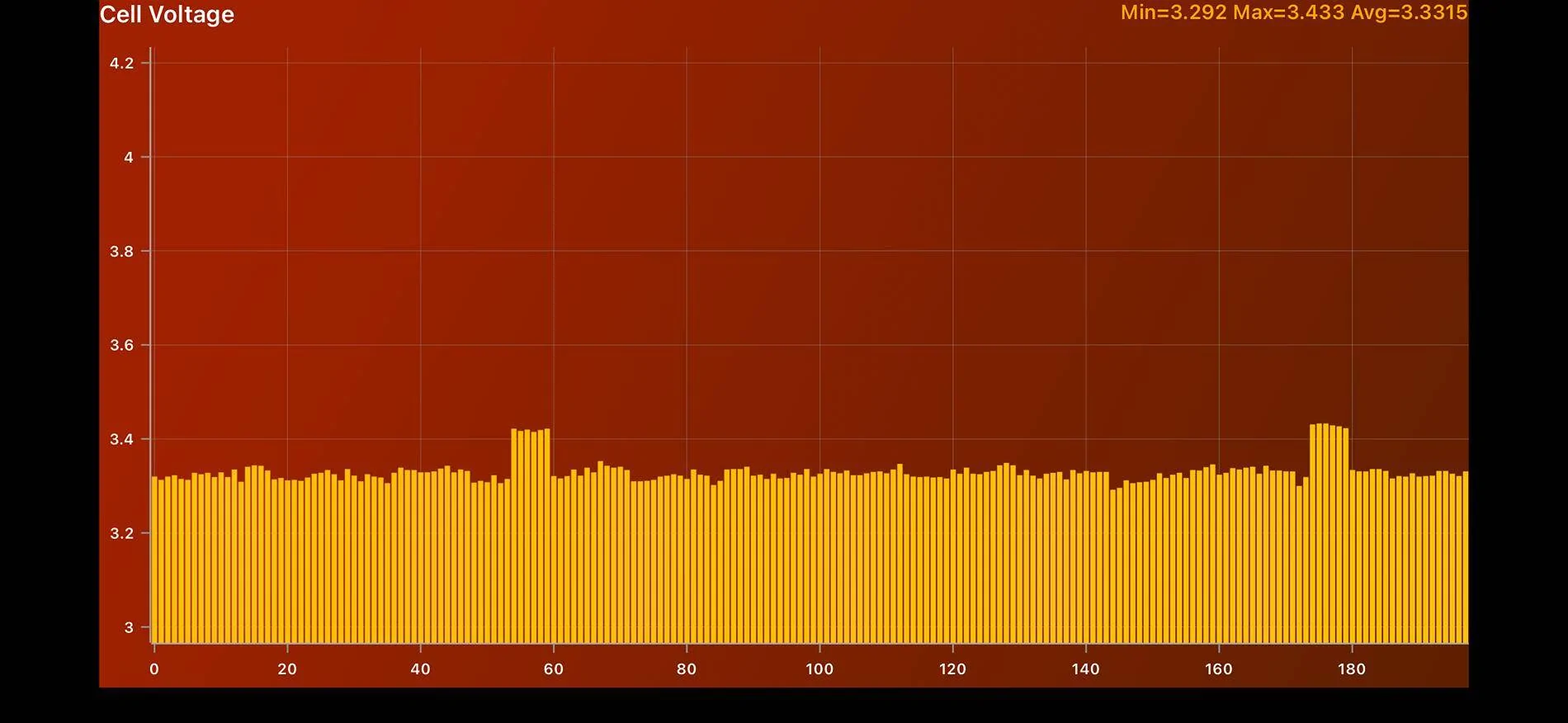The height and width of the screenshot is (723, 1568).
Task: Select the tall bar cluster before cell 60
Action: 531,536
